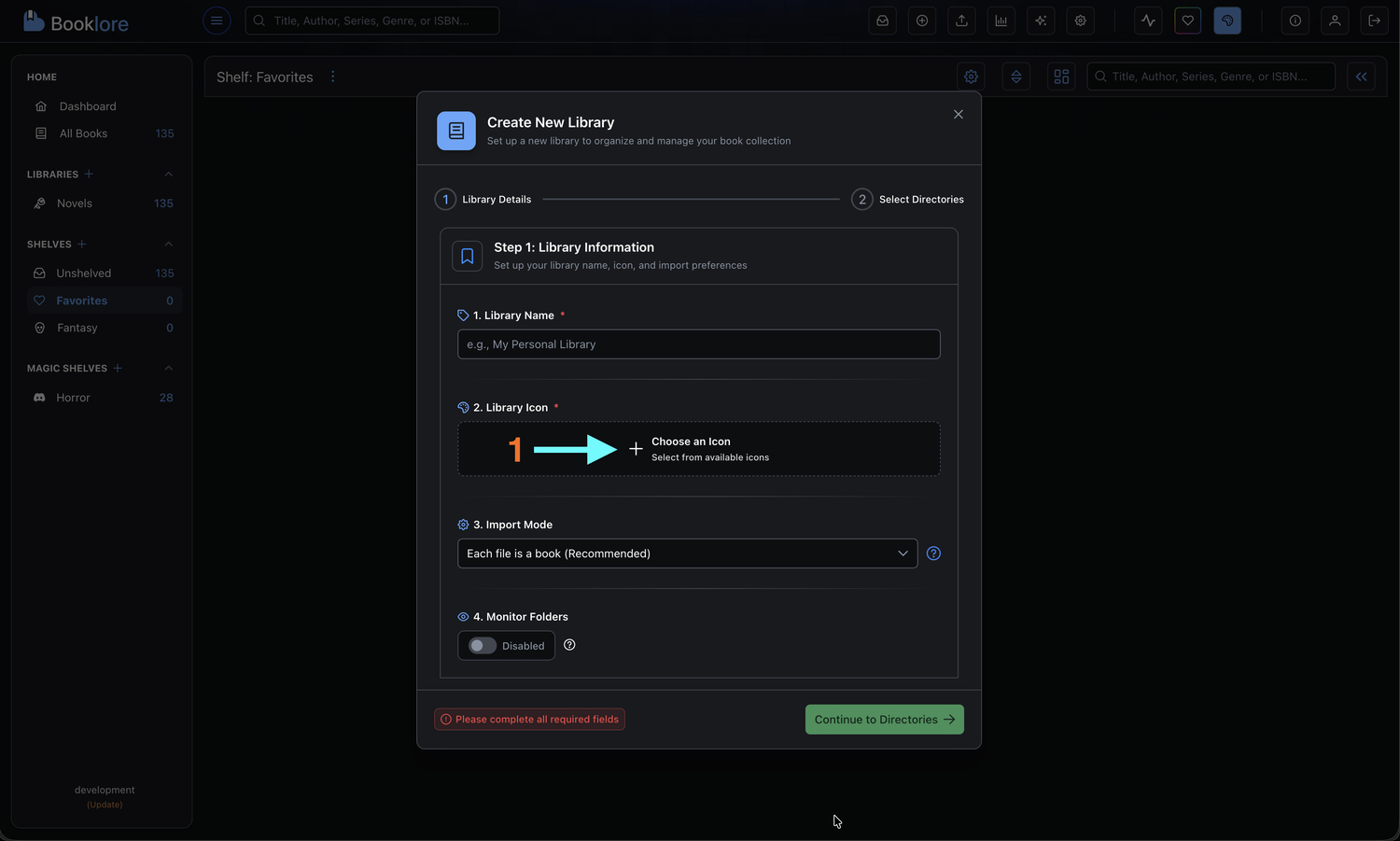The image size is (1400, 841).
Task: Open the theme palette picker
Action: click(1227, 20)
